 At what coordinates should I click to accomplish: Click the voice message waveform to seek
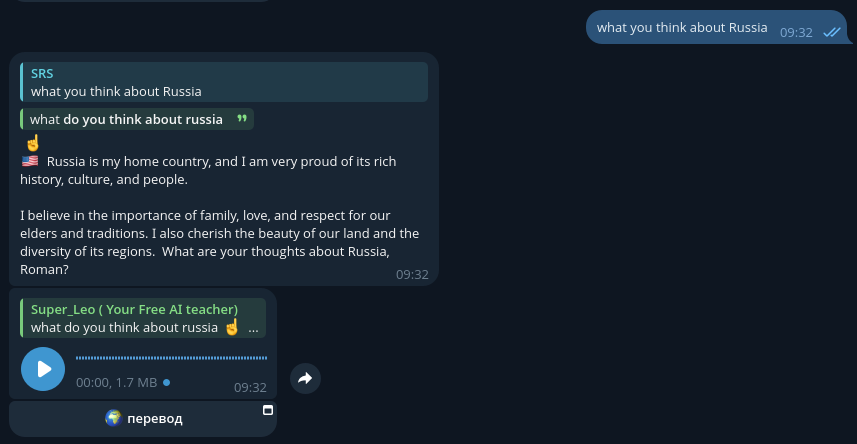pos(171,357)
